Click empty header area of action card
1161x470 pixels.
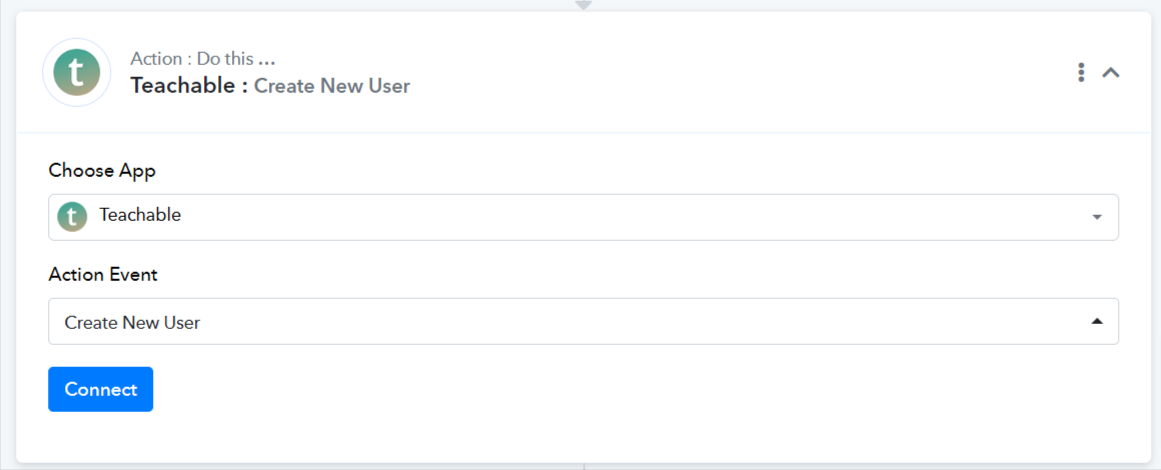(x=740, y=73)
